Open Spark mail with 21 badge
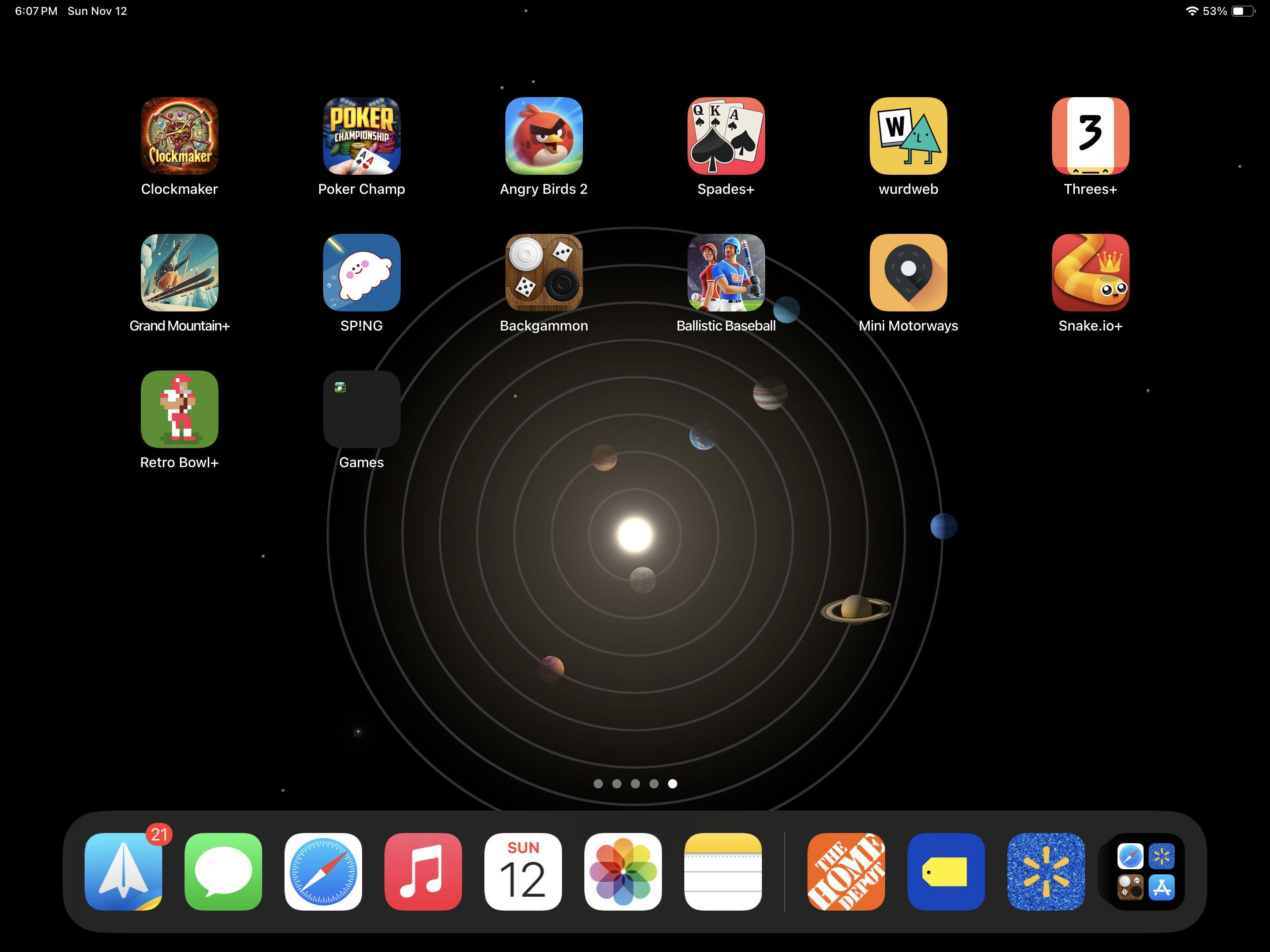This screenshot has width=1270, height=952. [x=124, y=871]
